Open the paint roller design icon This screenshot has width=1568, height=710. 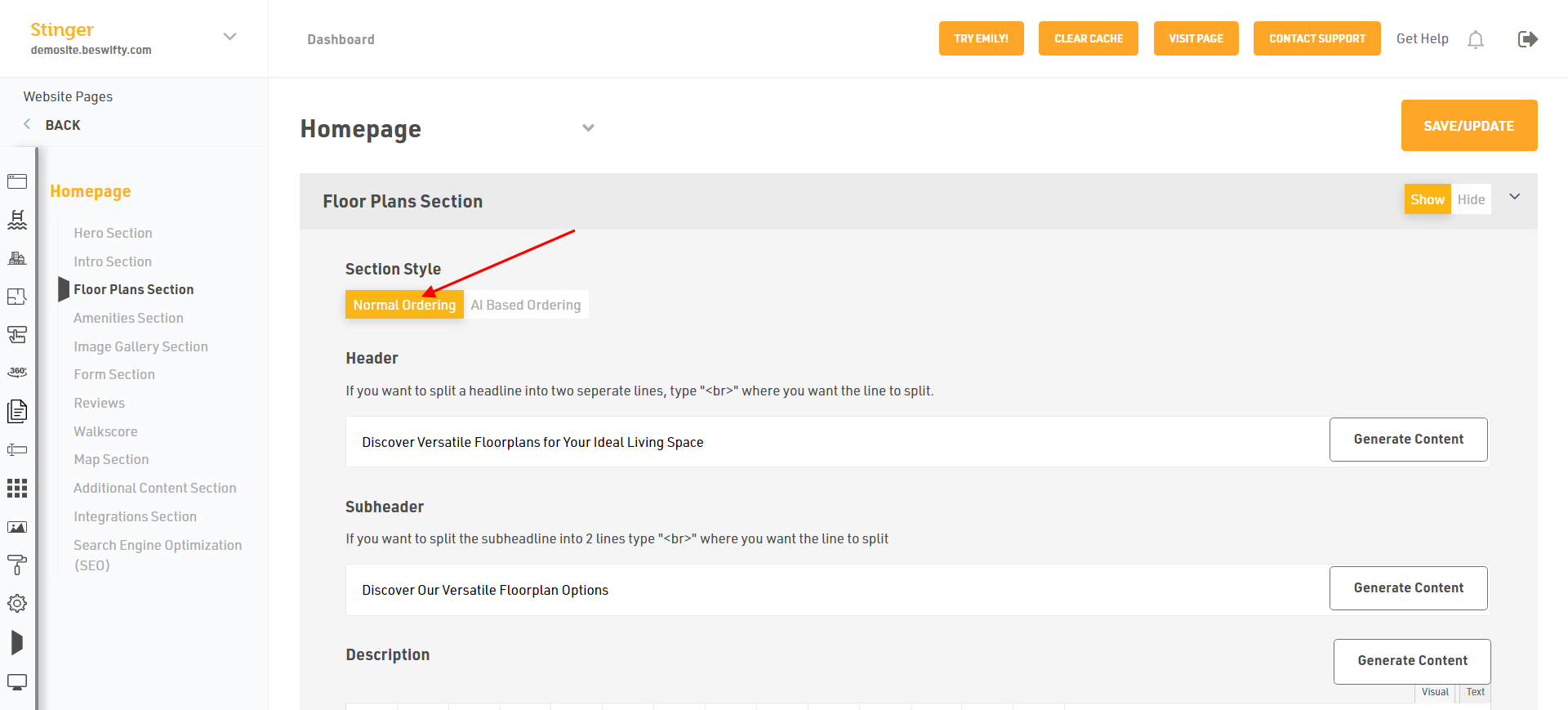pyautogui.click(x=17, y=565)
